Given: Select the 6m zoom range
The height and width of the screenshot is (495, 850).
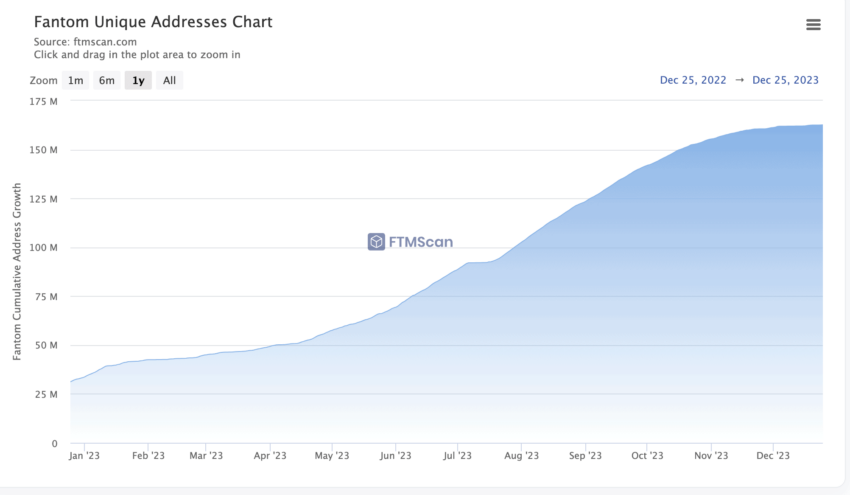Looking at the screenshot, I should click(107, 80).
